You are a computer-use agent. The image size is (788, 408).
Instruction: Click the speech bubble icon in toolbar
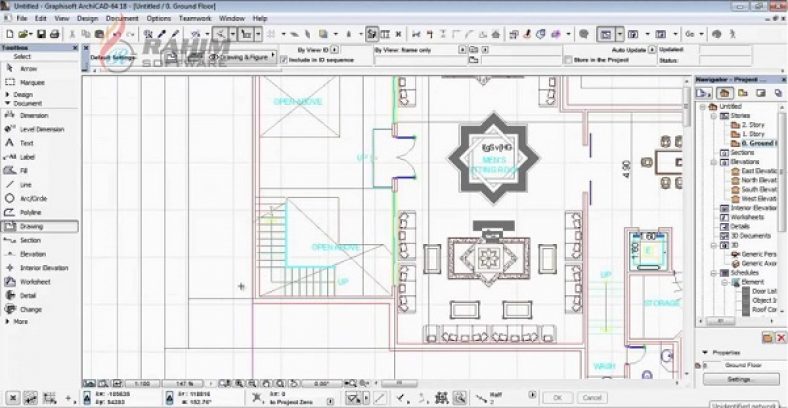583,34
